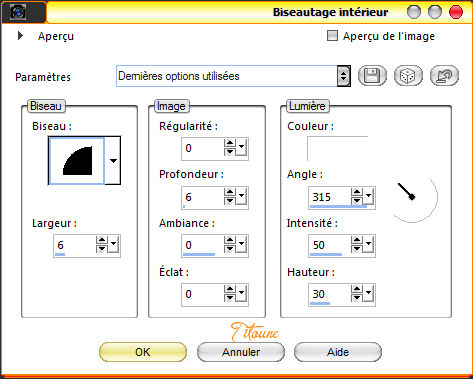473x379 pixels.
Task: Click the save preset floppy disk icon
Action: [x=372, y=76]
